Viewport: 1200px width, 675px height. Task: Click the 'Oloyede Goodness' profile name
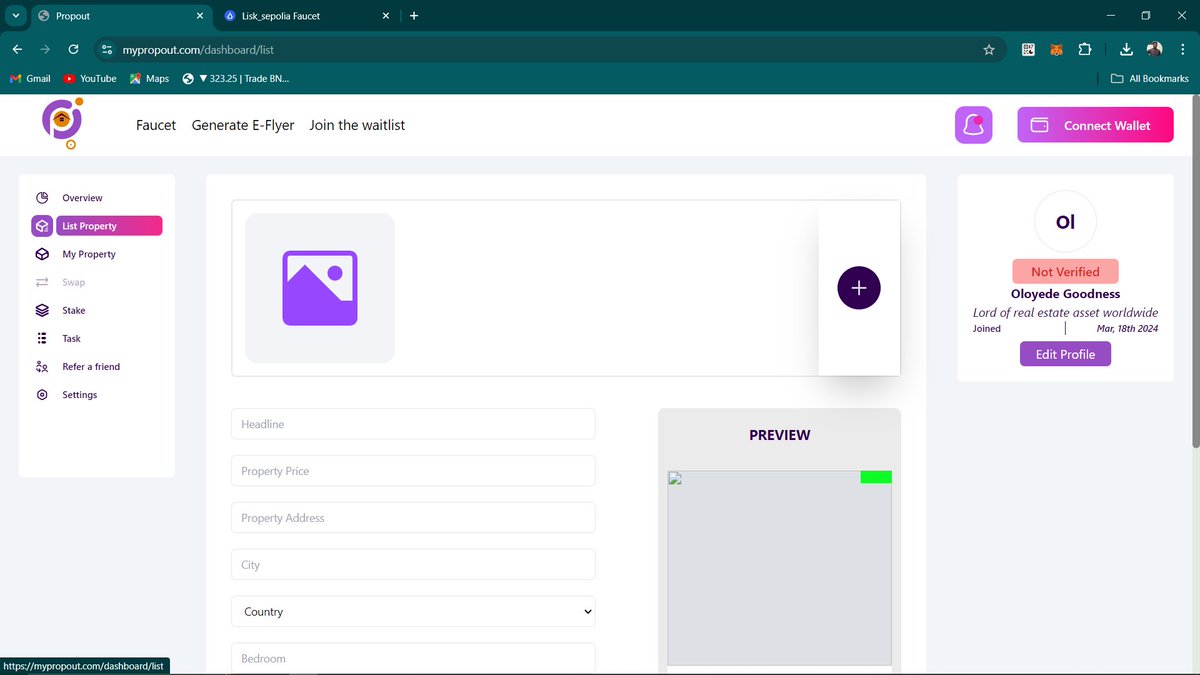tap(1065, 294)
